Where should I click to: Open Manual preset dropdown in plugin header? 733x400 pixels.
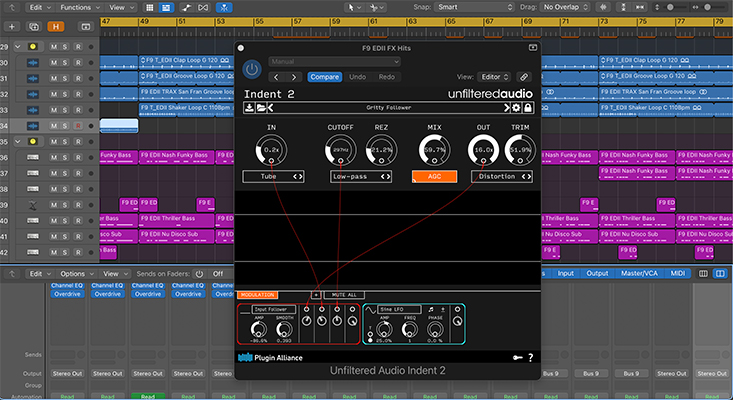click(335, 62)
